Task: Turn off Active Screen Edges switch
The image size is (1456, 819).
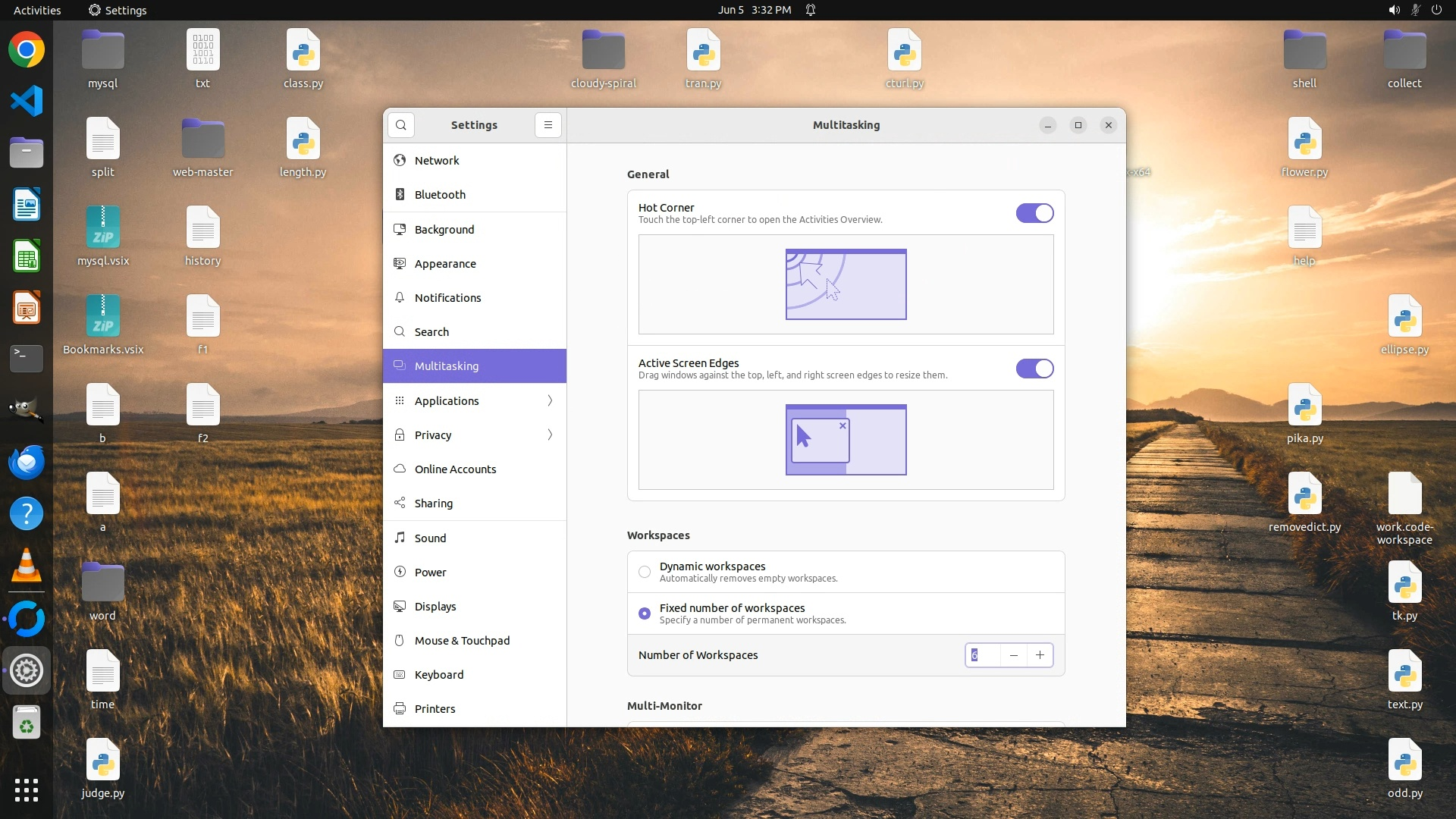Action: click(x=1034, y=369)
